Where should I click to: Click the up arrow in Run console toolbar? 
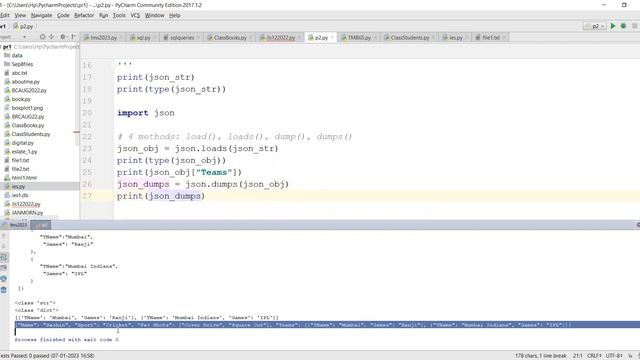(x=4, y=237)
